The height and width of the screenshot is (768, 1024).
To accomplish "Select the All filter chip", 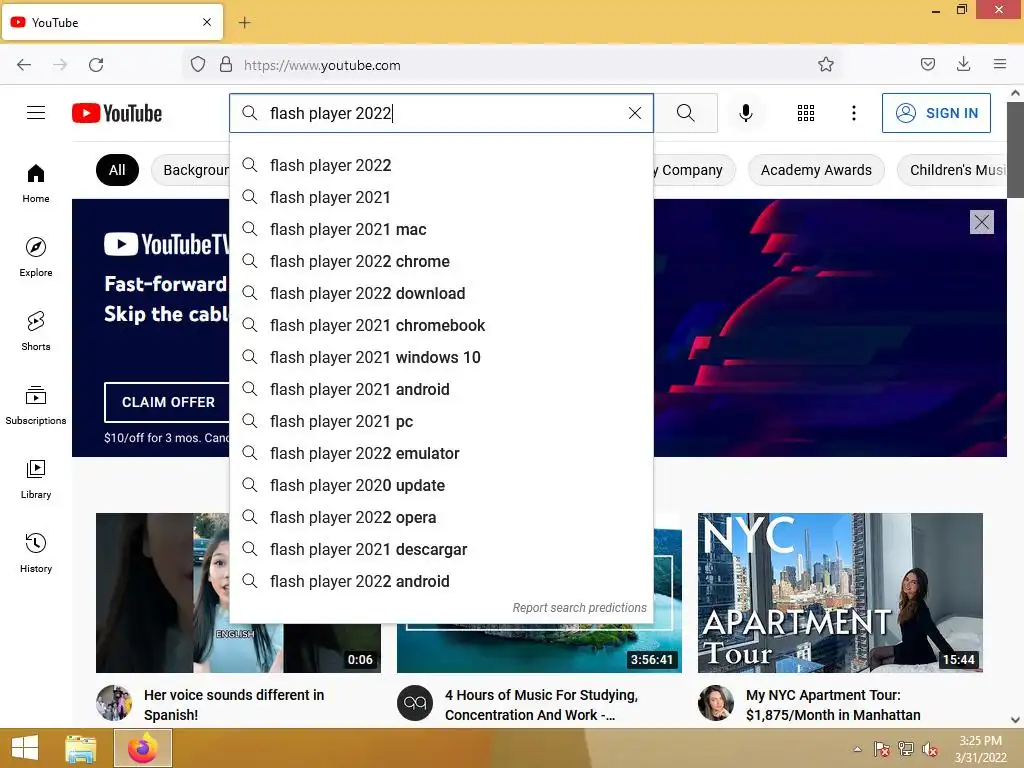I will point(117,170).
